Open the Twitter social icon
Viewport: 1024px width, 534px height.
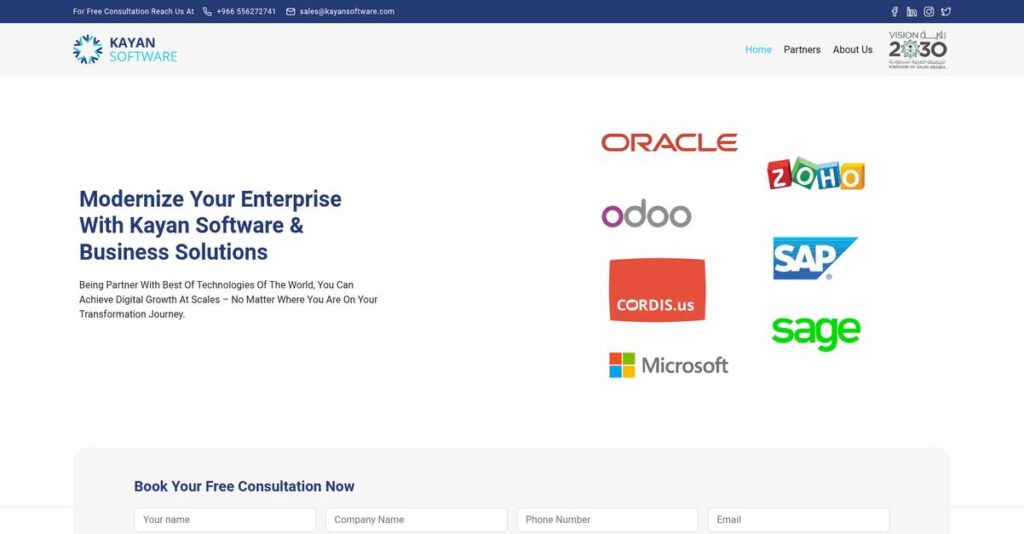(946, 12)
